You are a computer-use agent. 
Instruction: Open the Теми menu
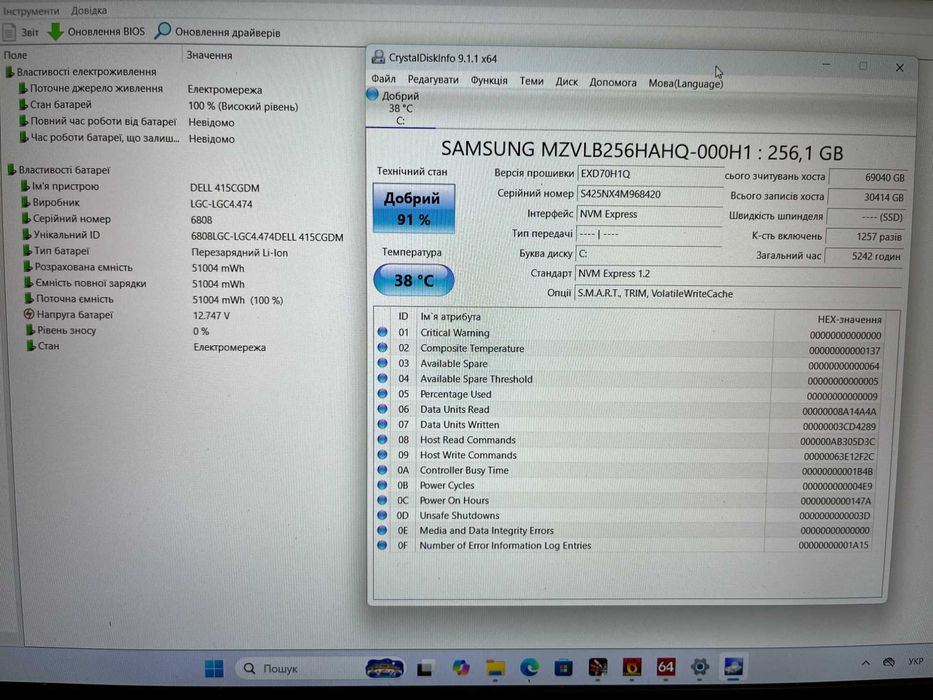click(531, 81)
